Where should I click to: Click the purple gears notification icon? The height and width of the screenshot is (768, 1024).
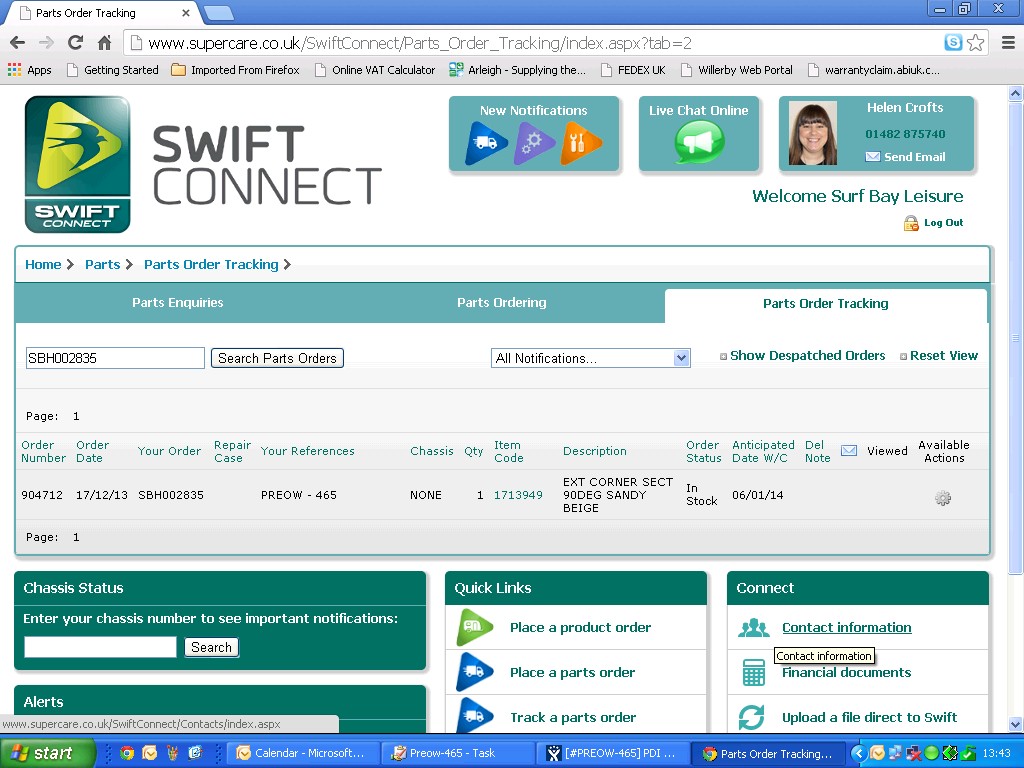534,143
